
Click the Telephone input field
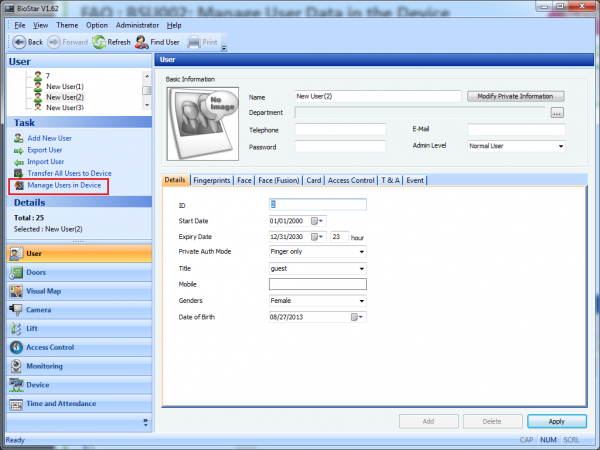[x=340, y=130]
